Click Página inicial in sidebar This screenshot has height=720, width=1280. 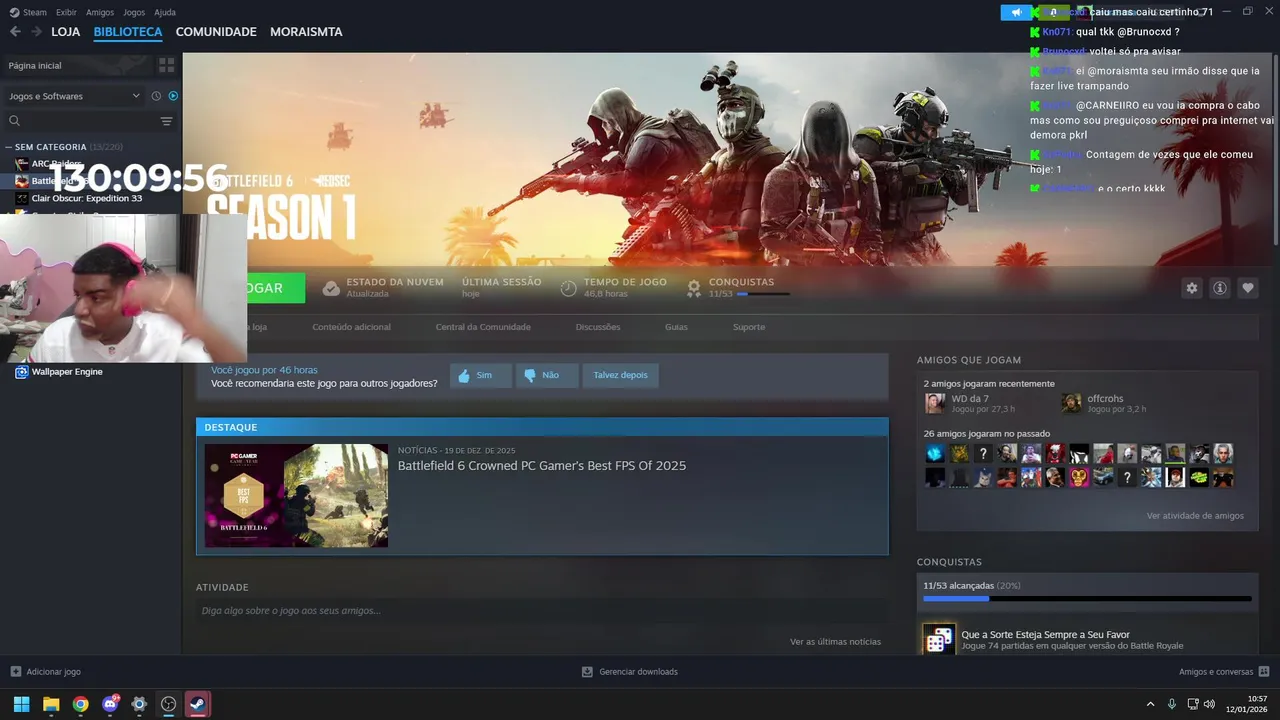(35, 65)
